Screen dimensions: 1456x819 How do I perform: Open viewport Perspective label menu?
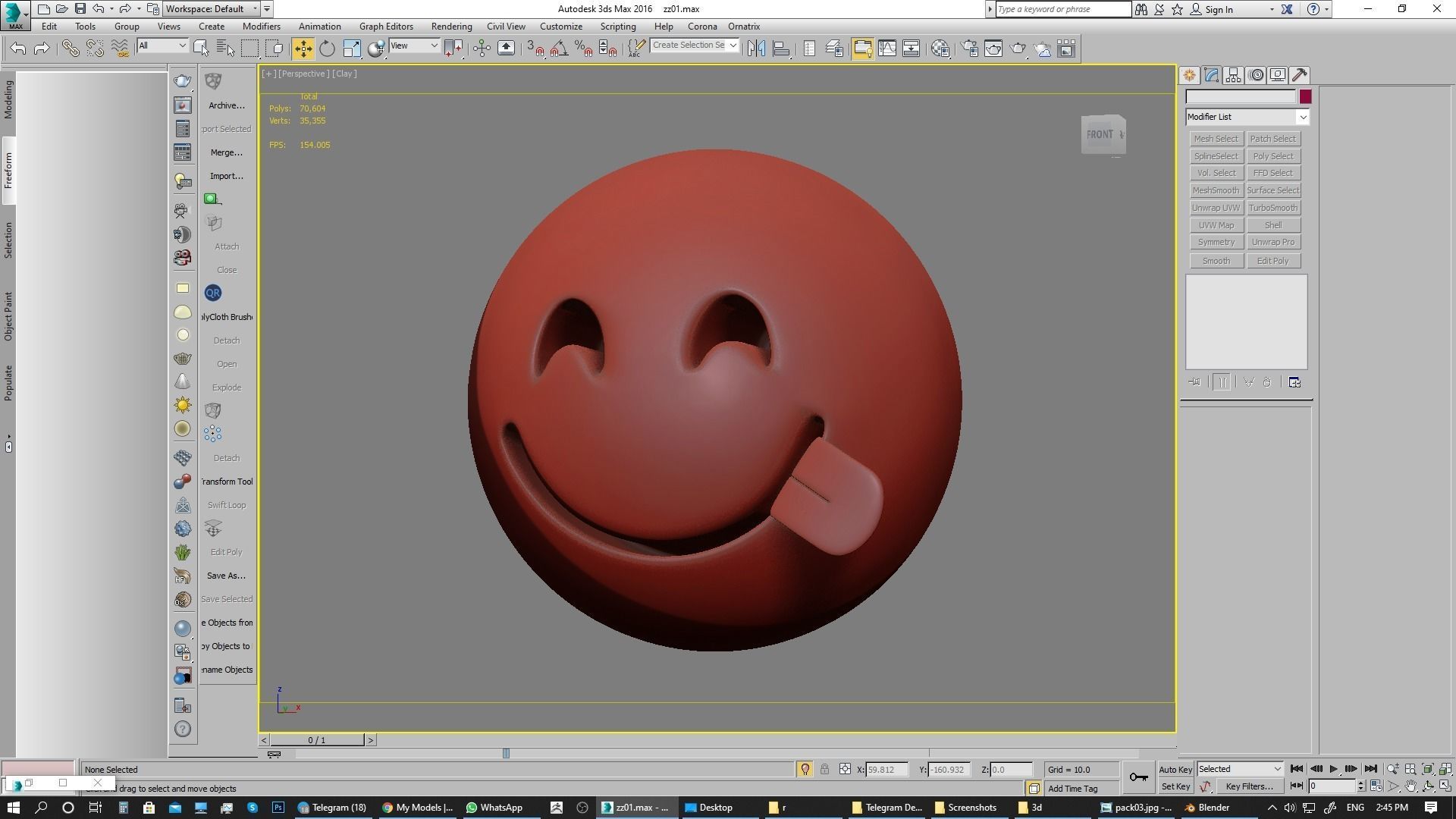303,74
